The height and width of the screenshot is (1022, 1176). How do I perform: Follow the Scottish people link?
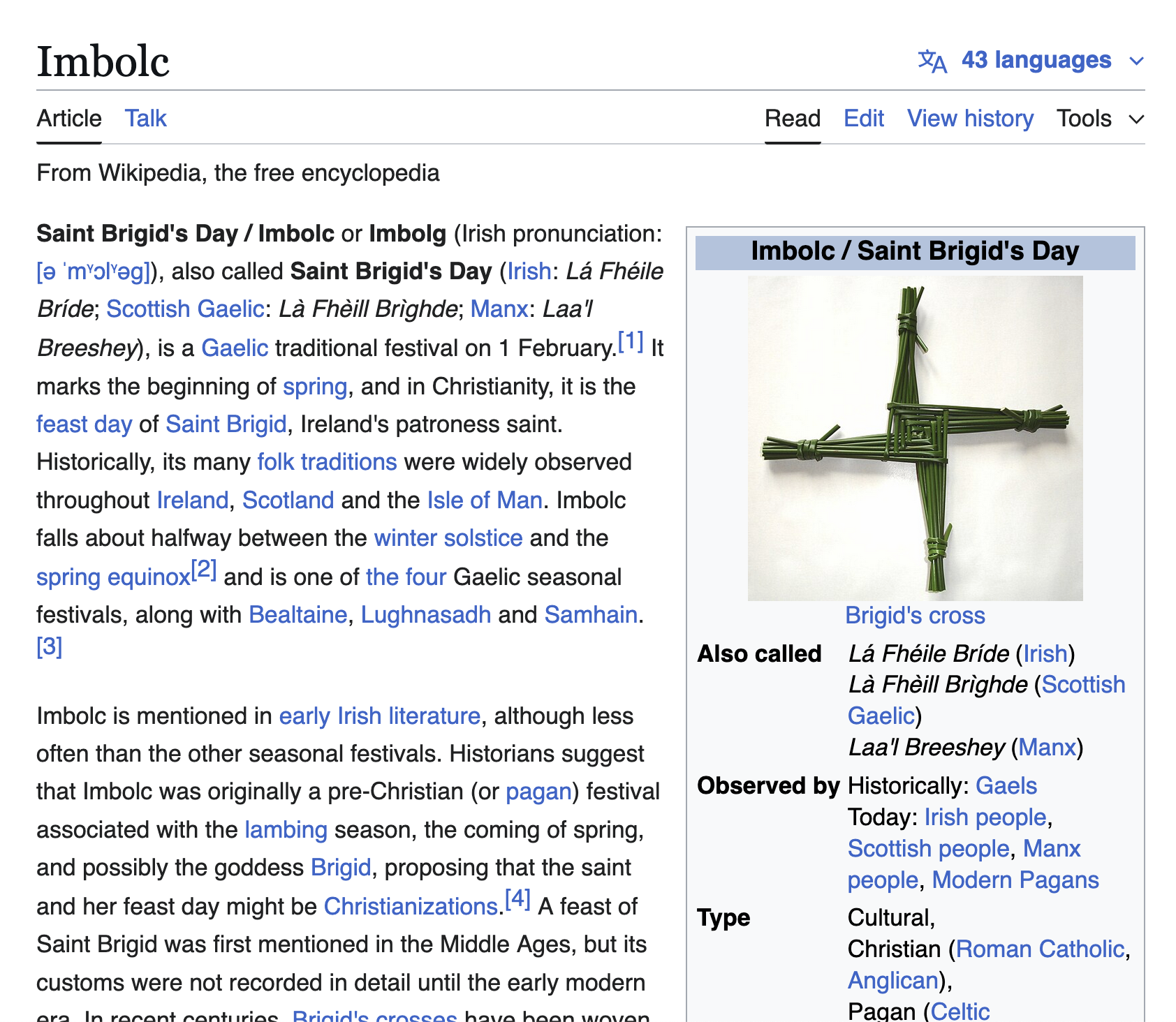[929, 849]
